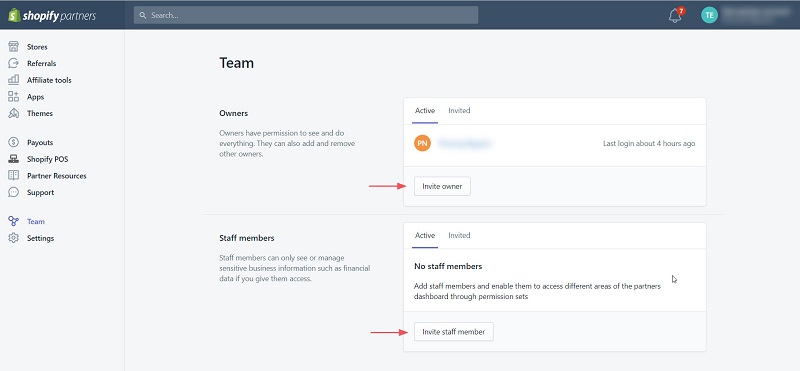The image size is (800, 371).
Task: Click the Owners section heading
Action: [234, 113]
